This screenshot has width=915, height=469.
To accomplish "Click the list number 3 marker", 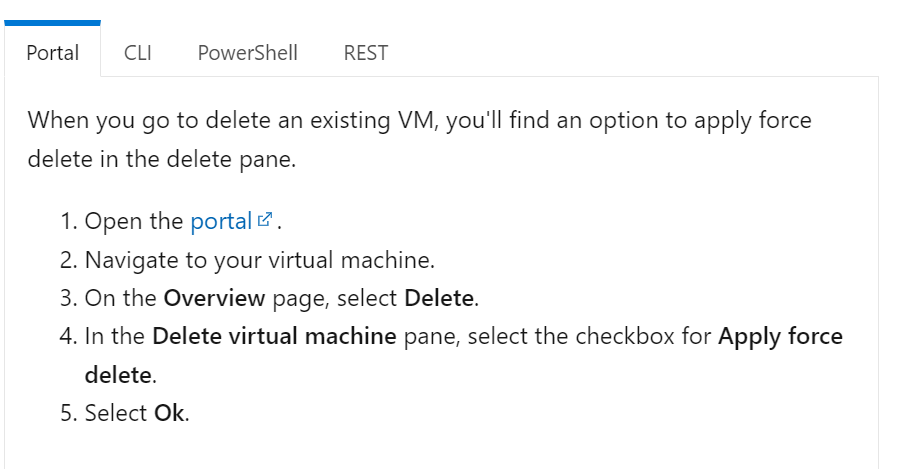I will point(69,298).
